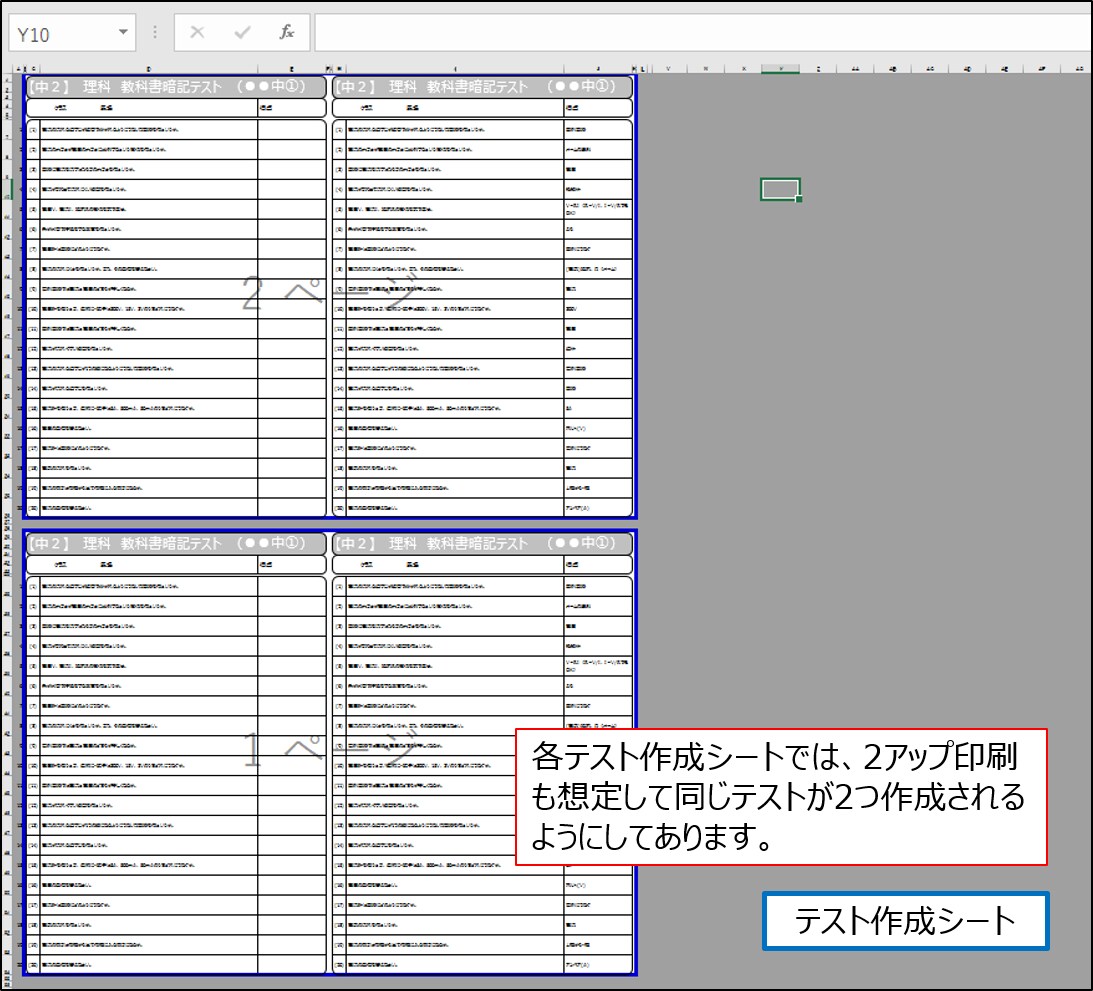Click the three-dot Name Box resize handle
The height and width of the screenshot is (991, 1093).
(x=155, y=33)
